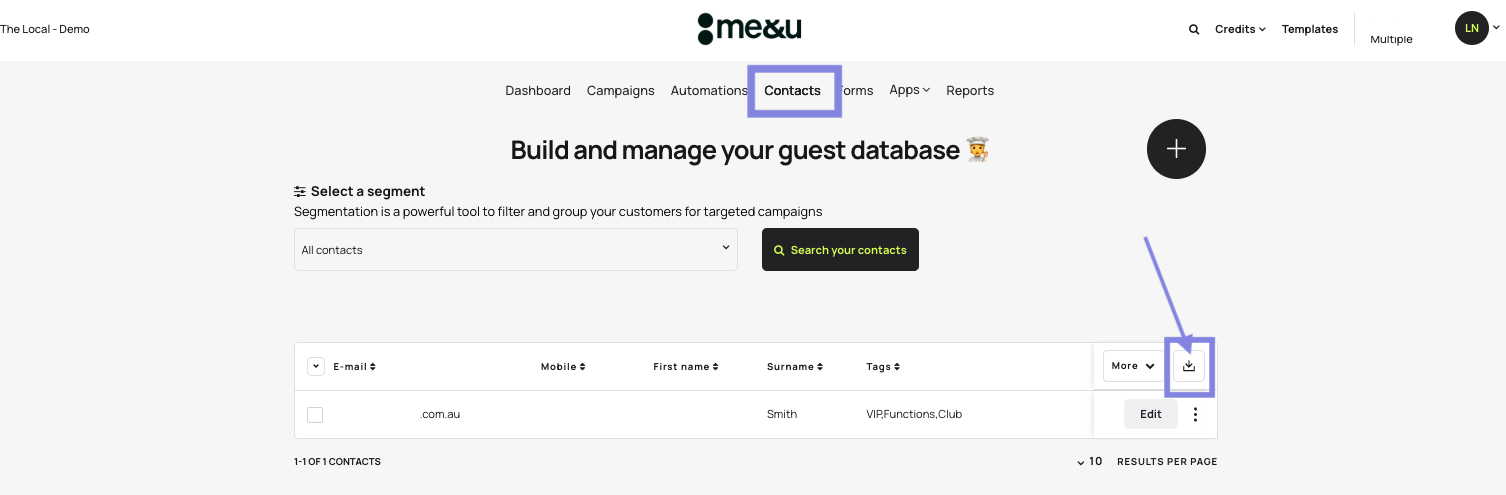Click the LN user avatar
Viewport: 1506px width, 495px height.
click(x=1471, y=28)
